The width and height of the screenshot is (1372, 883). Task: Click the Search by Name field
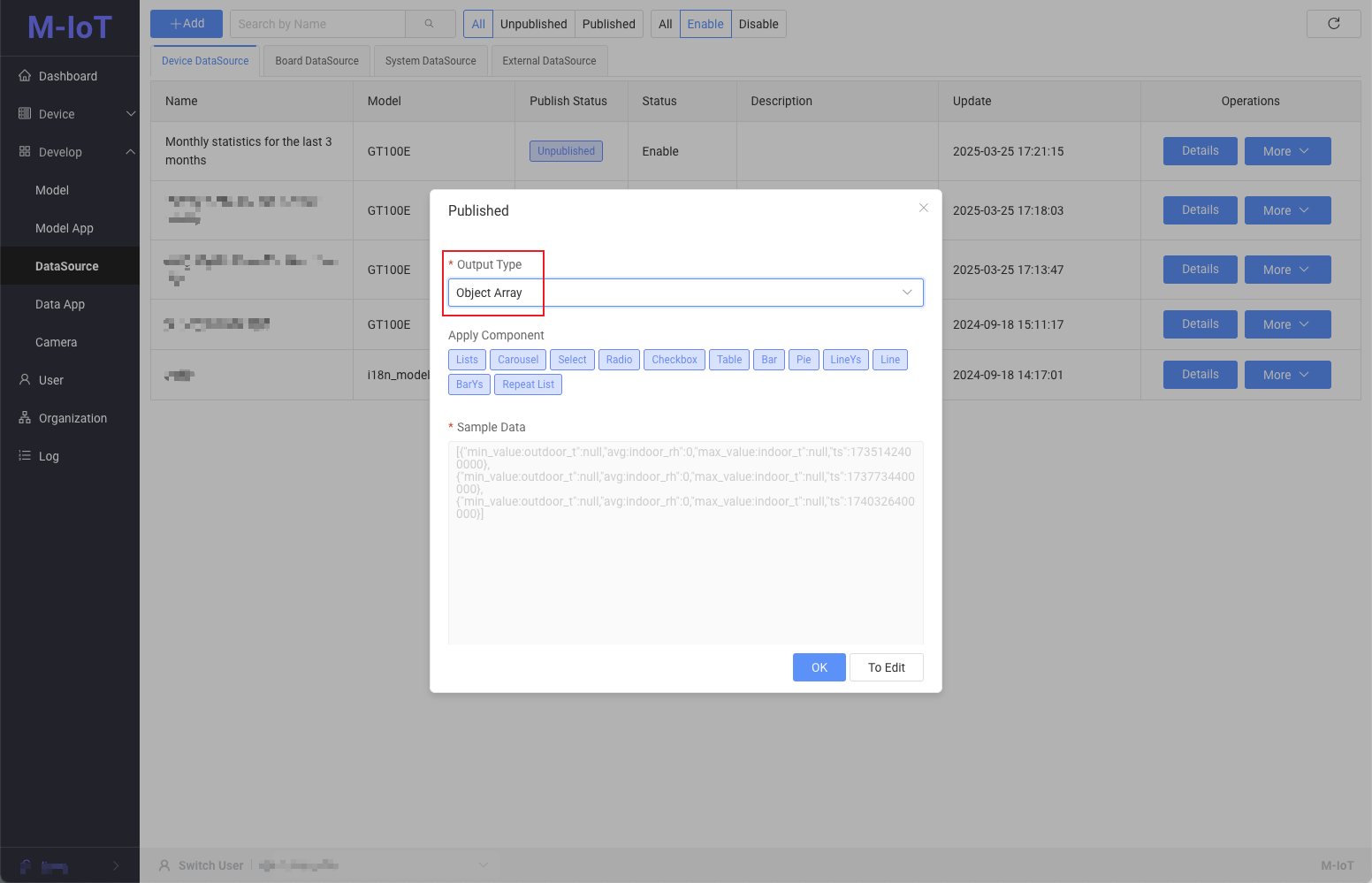pos(318,24)
